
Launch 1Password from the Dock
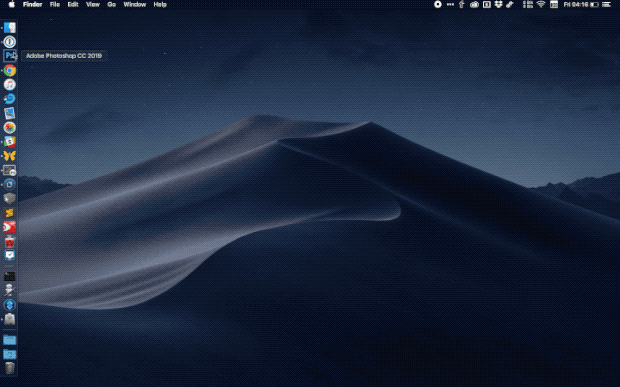tap(9, 42)
